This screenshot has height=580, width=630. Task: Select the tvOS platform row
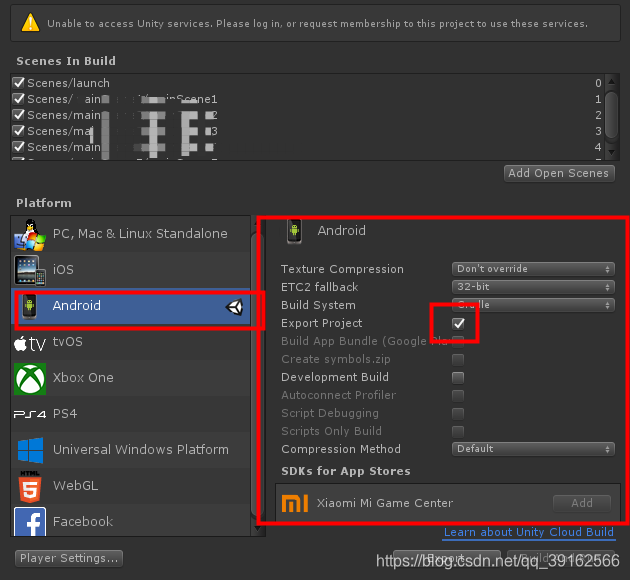tap(131, 342)
